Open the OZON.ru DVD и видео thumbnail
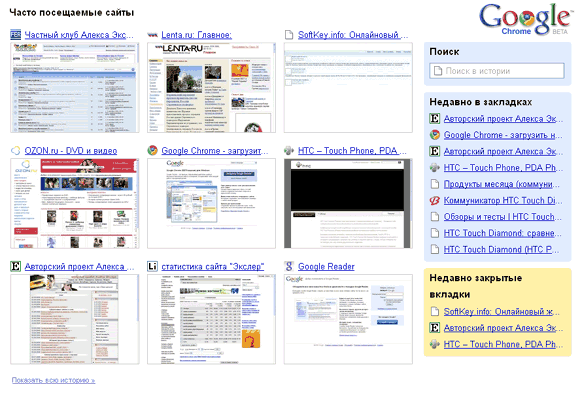Screen dimensions: 580x397 tap(75, 203)
